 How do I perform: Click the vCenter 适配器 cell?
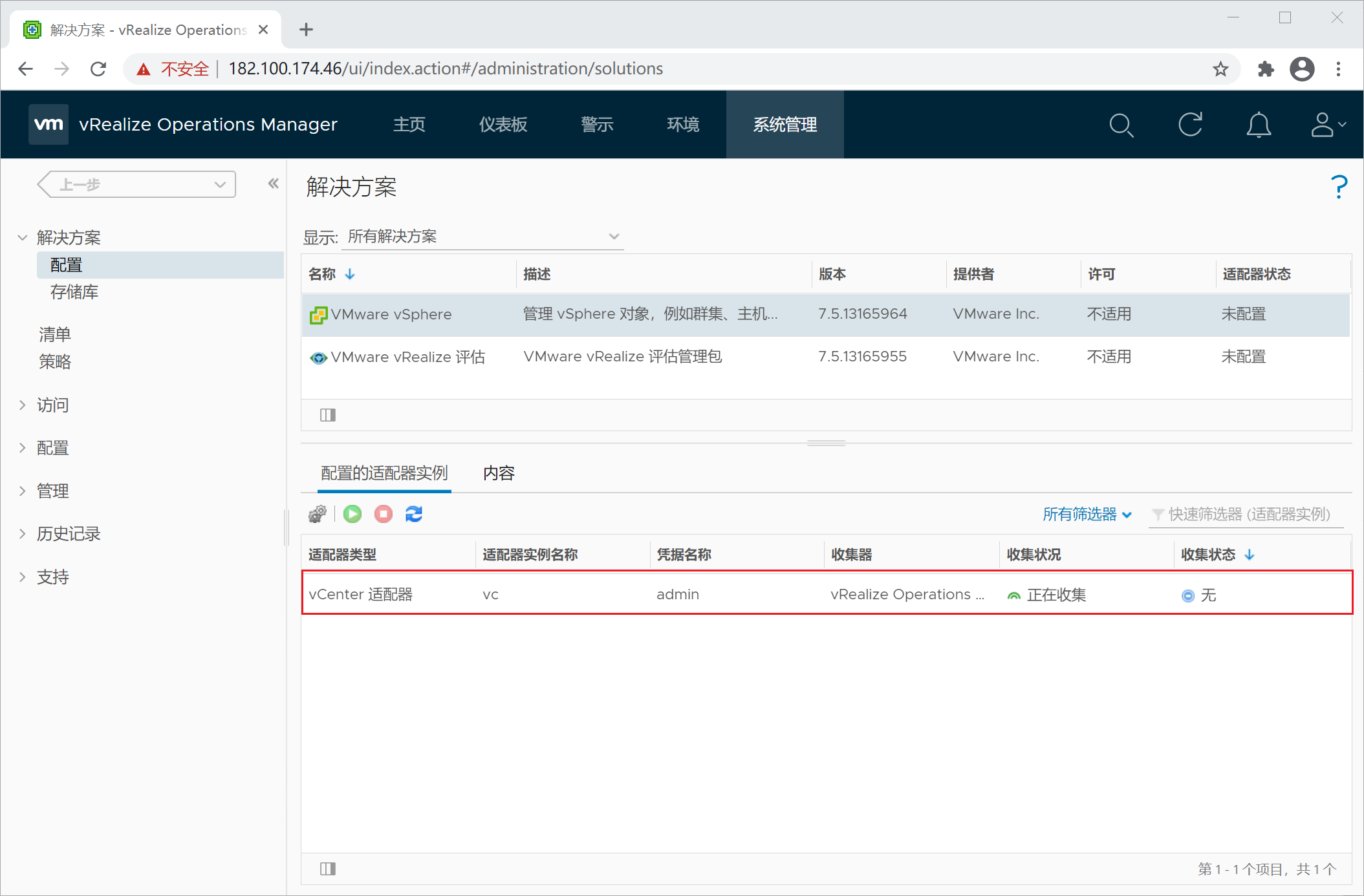tap(361, 595)
